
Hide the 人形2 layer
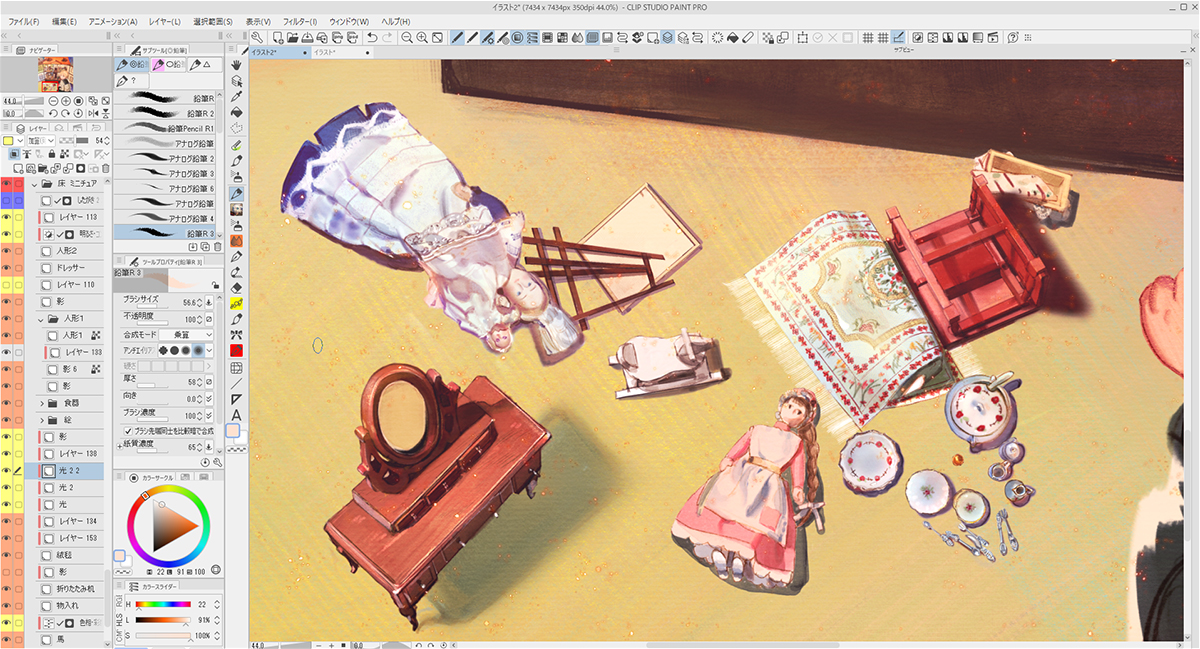pos(7,251)
